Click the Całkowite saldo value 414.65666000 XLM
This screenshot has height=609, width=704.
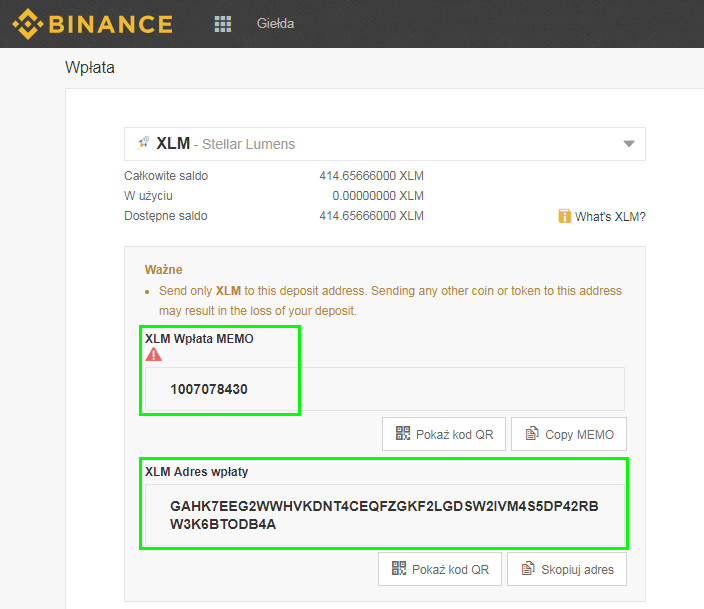pos(371,176)
